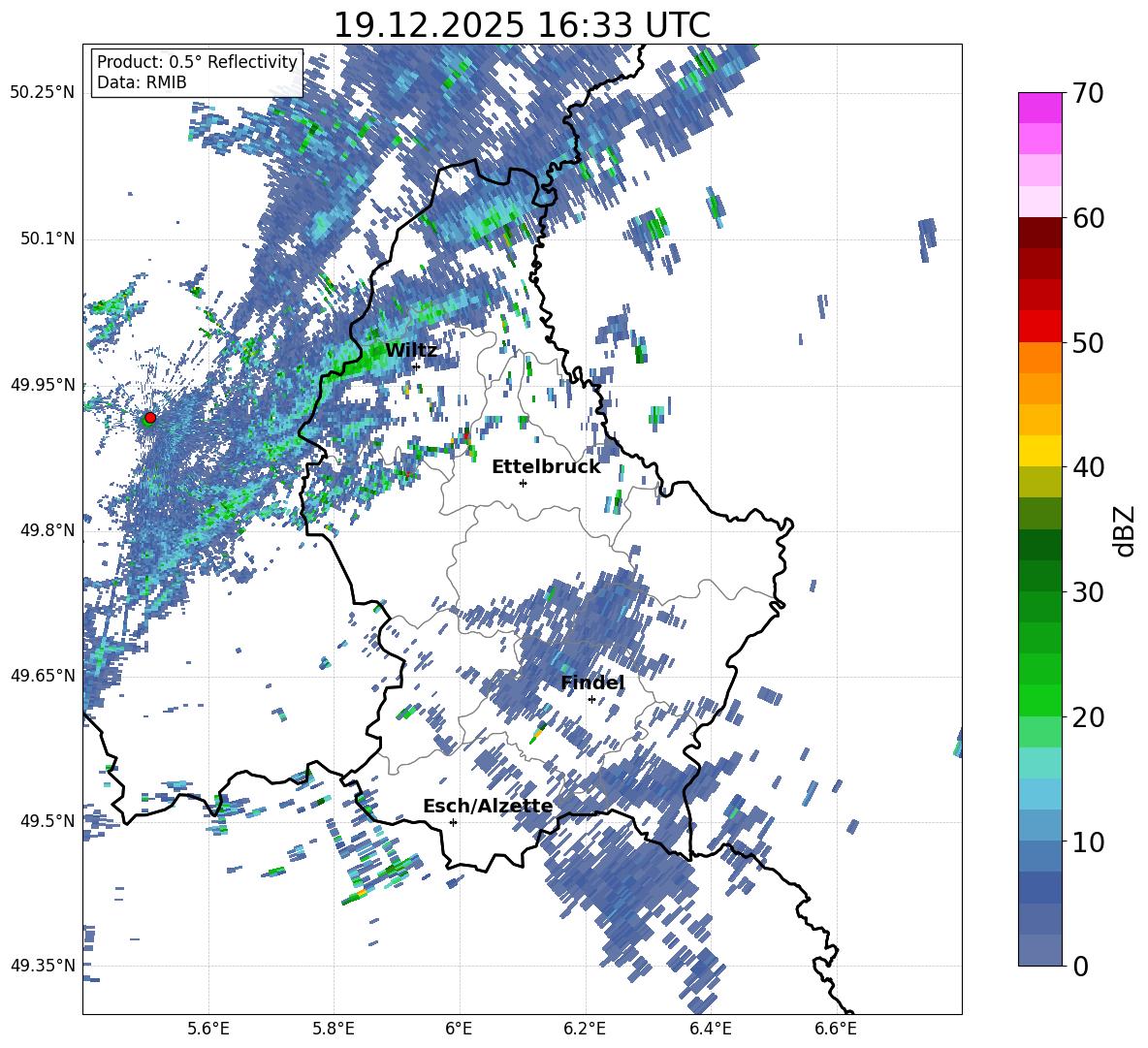The image size is (1148, 1048).
Task: Click the dBZ colorbar axis label
Action: tap(1125, 530)
